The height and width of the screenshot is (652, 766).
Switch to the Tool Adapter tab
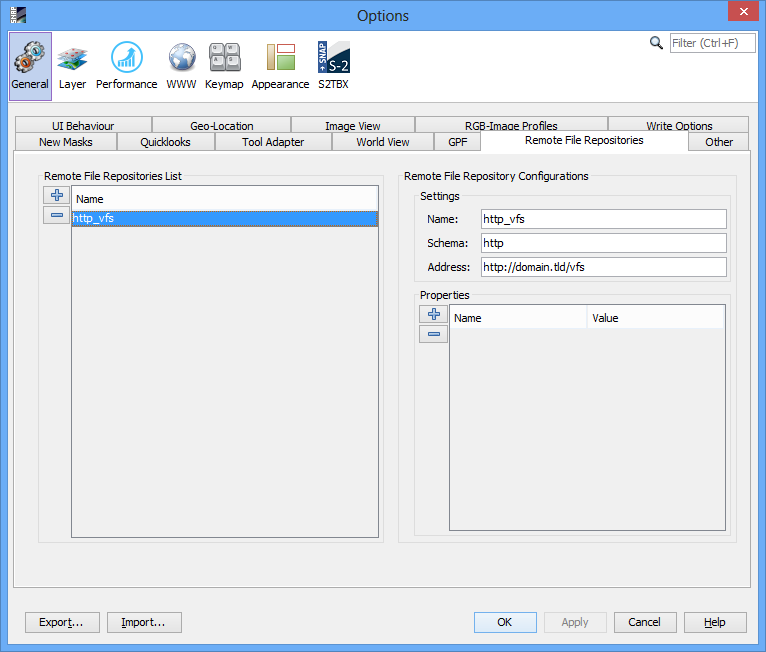click(x=273, y=142)
